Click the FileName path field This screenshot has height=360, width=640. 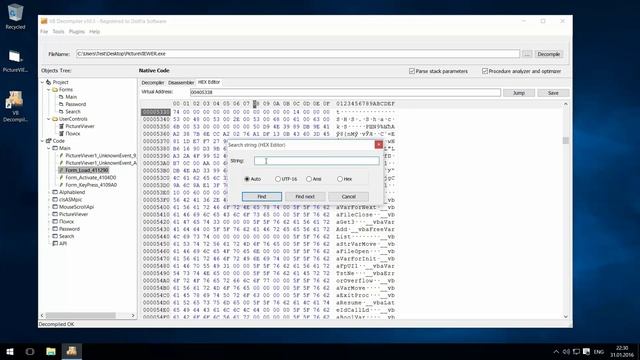298,54
